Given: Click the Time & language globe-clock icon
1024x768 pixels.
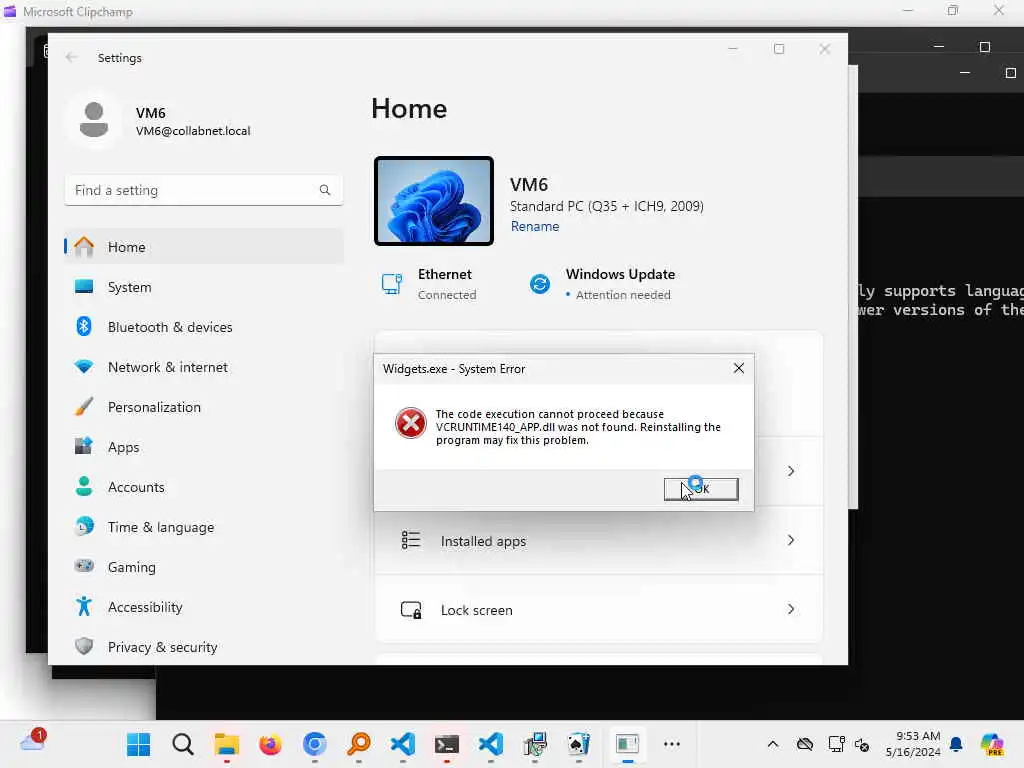Looking at the screenshot, I should coord(84,526).
